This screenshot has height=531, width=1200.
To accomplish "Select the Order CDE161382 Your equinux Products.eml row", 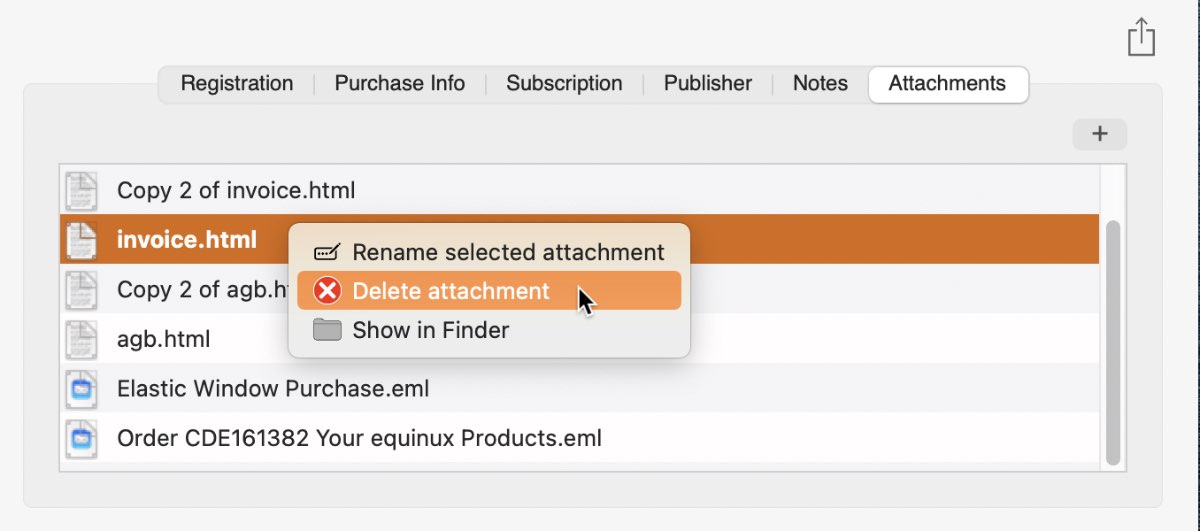I will 580,438.
